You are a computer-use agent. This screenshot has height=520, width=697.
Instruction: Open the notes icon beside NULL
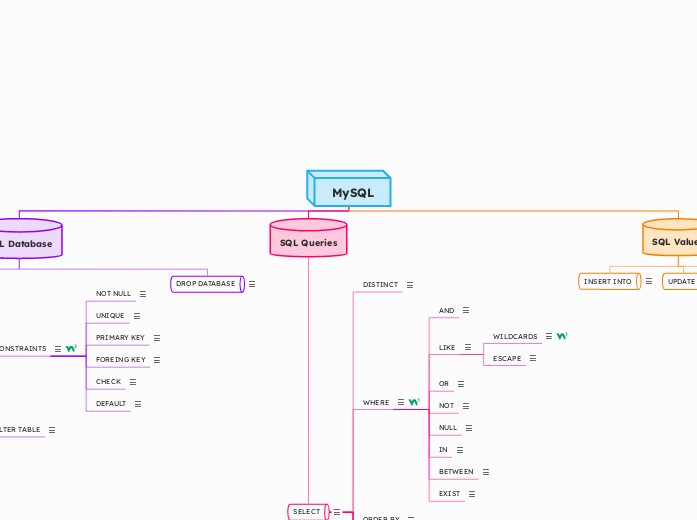coord(469,428)
